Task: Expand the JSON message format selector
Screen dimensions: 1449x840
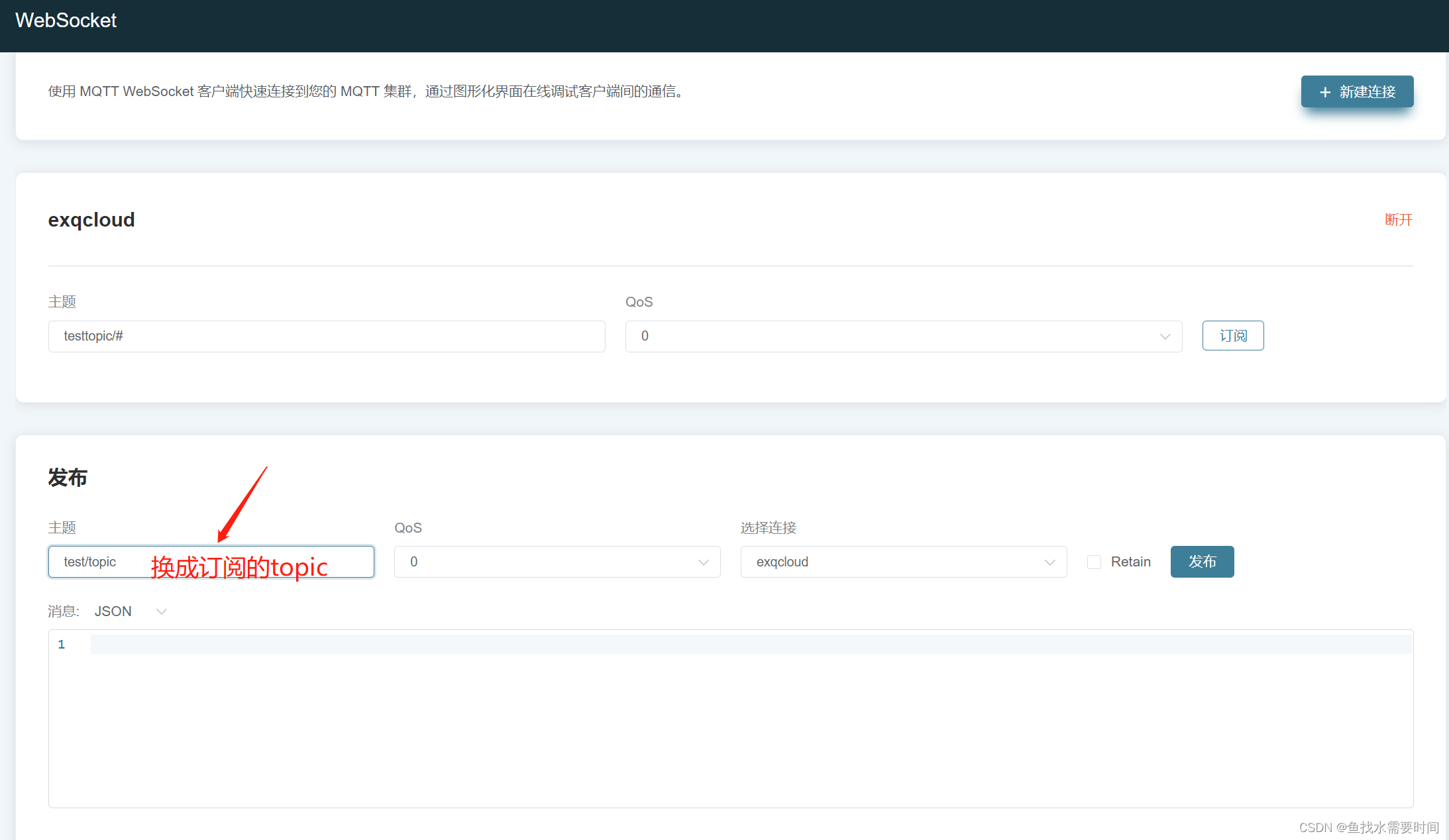Action: pyautogui.click(x=113, y=611)
